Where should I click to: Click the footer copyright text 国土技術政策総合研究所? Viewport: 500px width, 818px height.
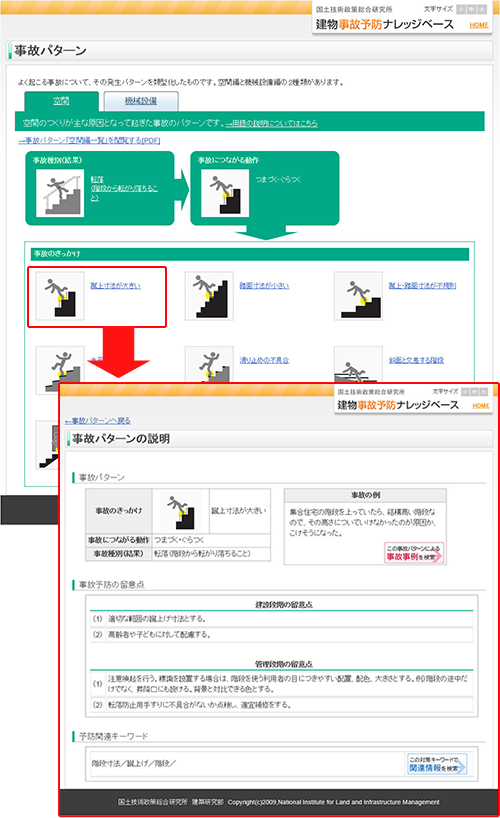coord(152,802)
